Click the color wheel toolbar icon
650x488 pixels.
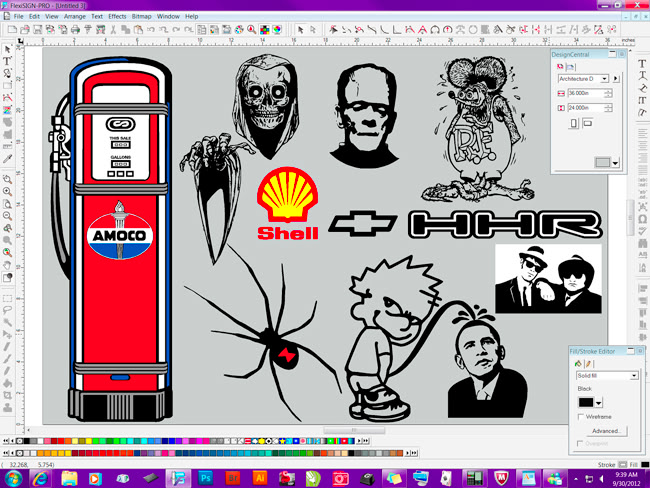point(277,29)
